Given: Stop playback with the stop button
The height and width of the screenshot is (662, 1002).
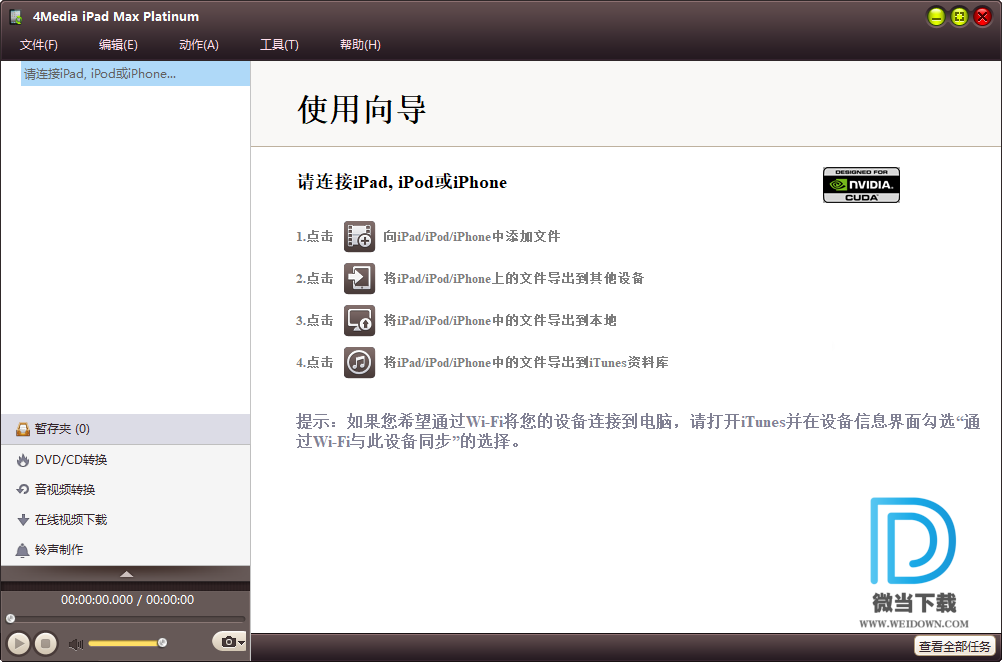Looking at the screenshot, I should [45, 643].
